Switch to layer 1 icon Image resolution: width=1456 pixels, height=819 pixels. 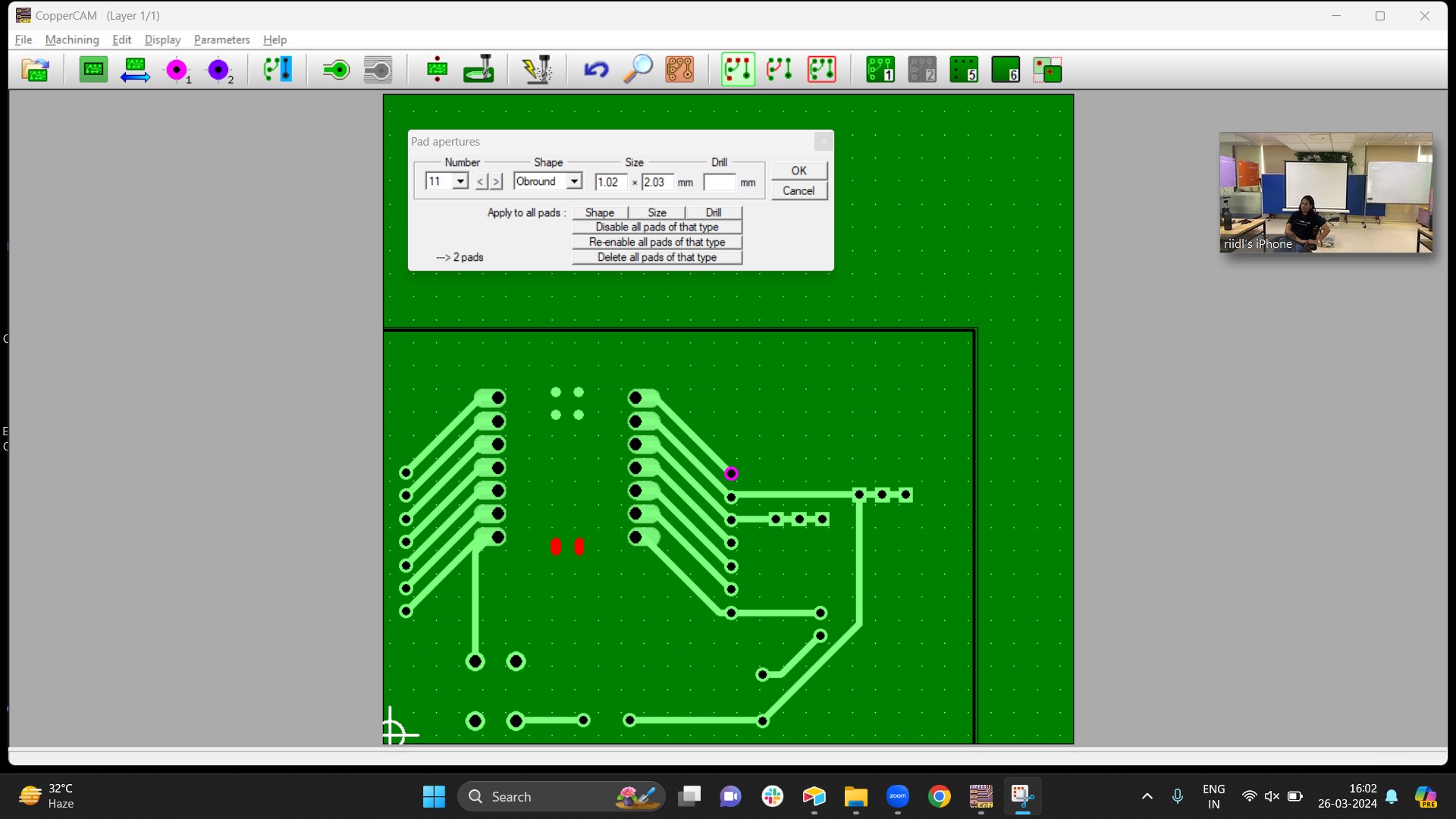pos(880,70)
